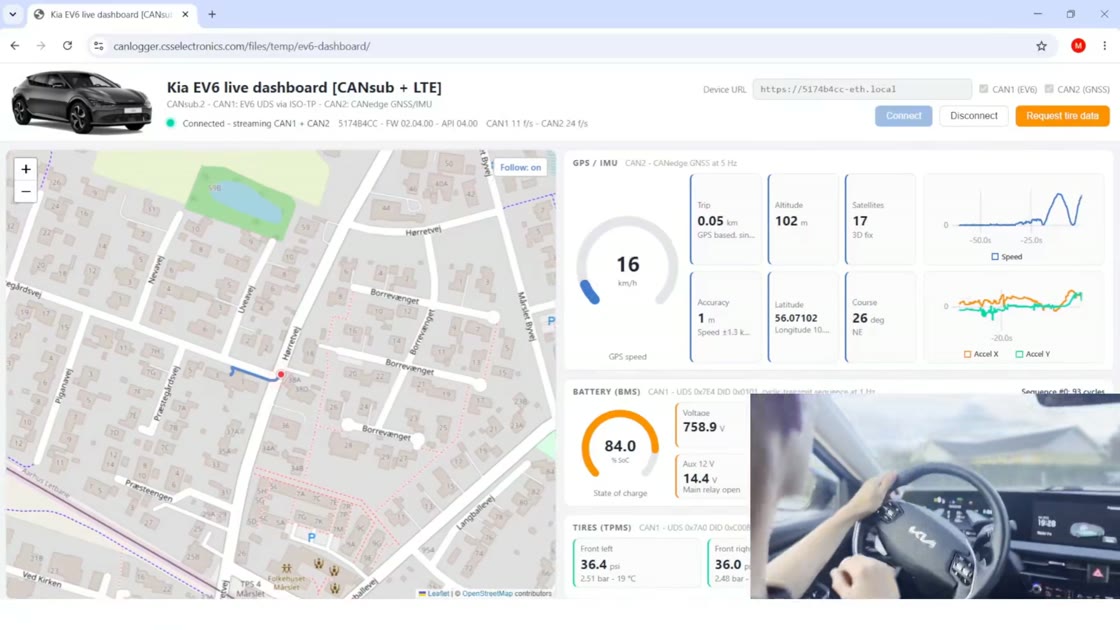The height and width of the screenshot is (630, 1120).
Task: Go back to the previous page
Action: tap(15, 46)
